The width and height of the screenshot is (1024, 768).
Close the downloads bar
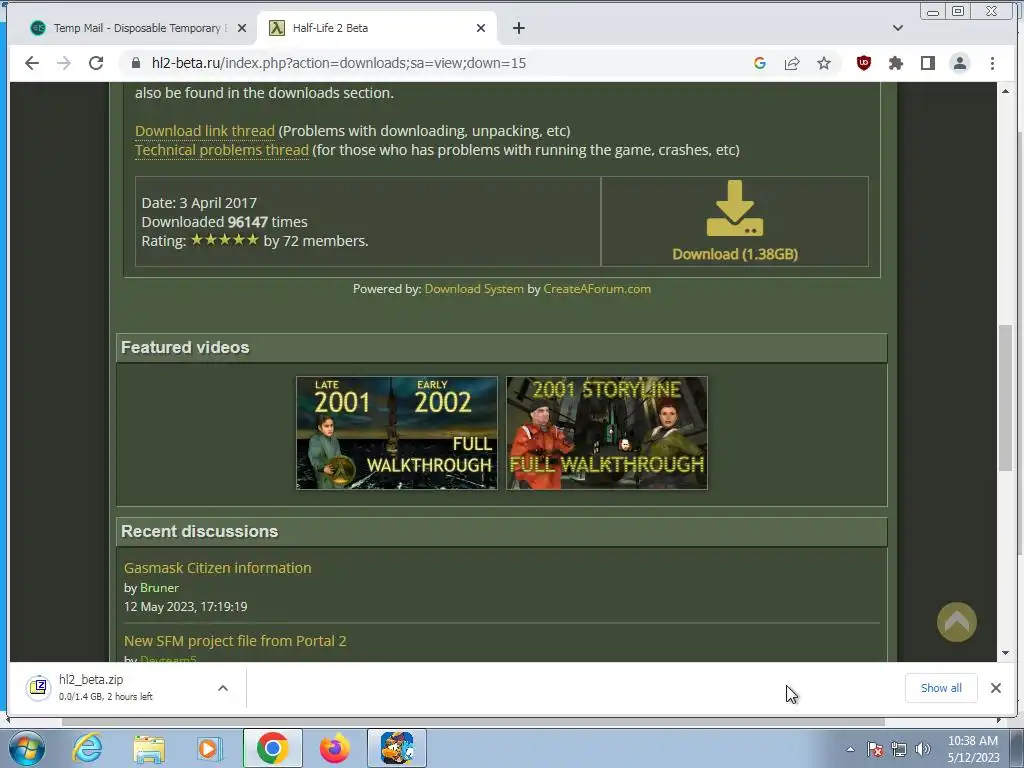(995, 688)
